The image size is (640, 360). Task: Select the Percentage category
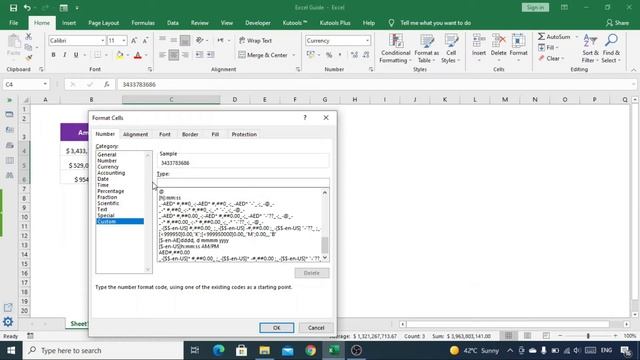(x=111, y=191)
